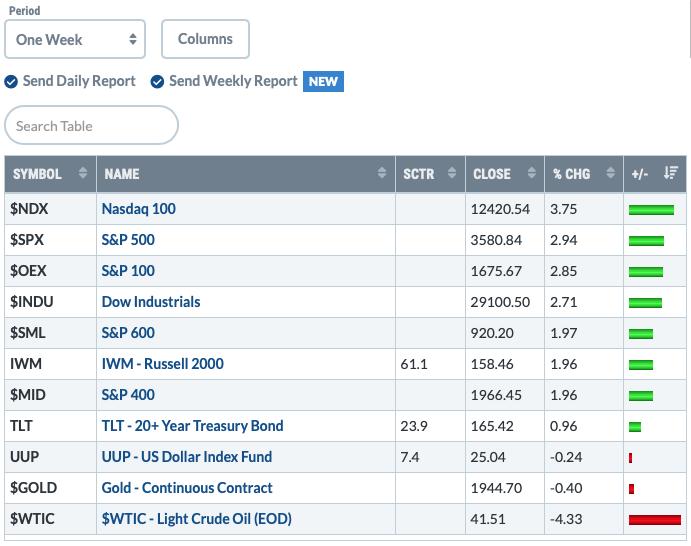
Task: Toggle the Send Daily Report checkbox
Action: [11, 82]
